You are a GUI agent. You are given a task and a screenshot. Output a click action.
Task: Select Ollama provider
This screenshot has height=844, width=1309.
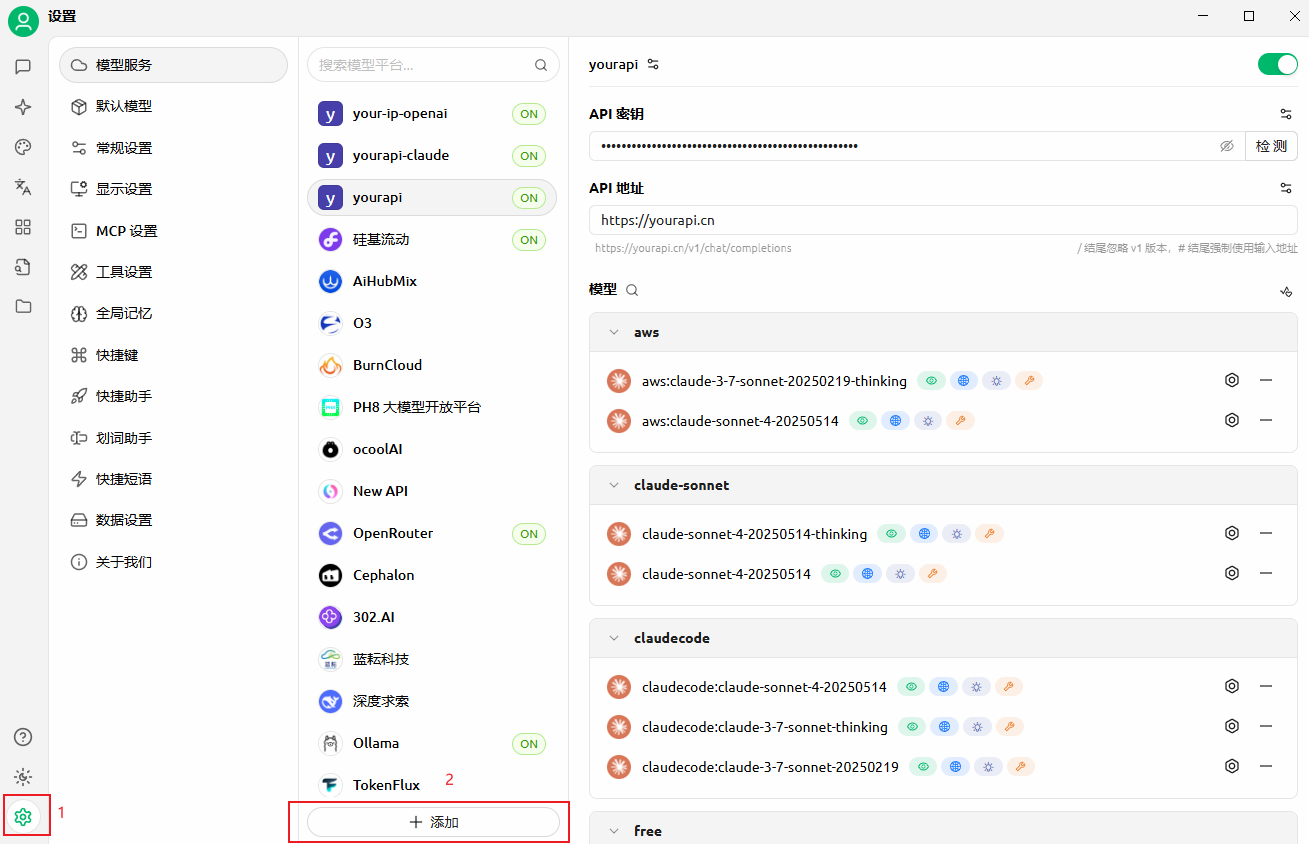point(432,744)
